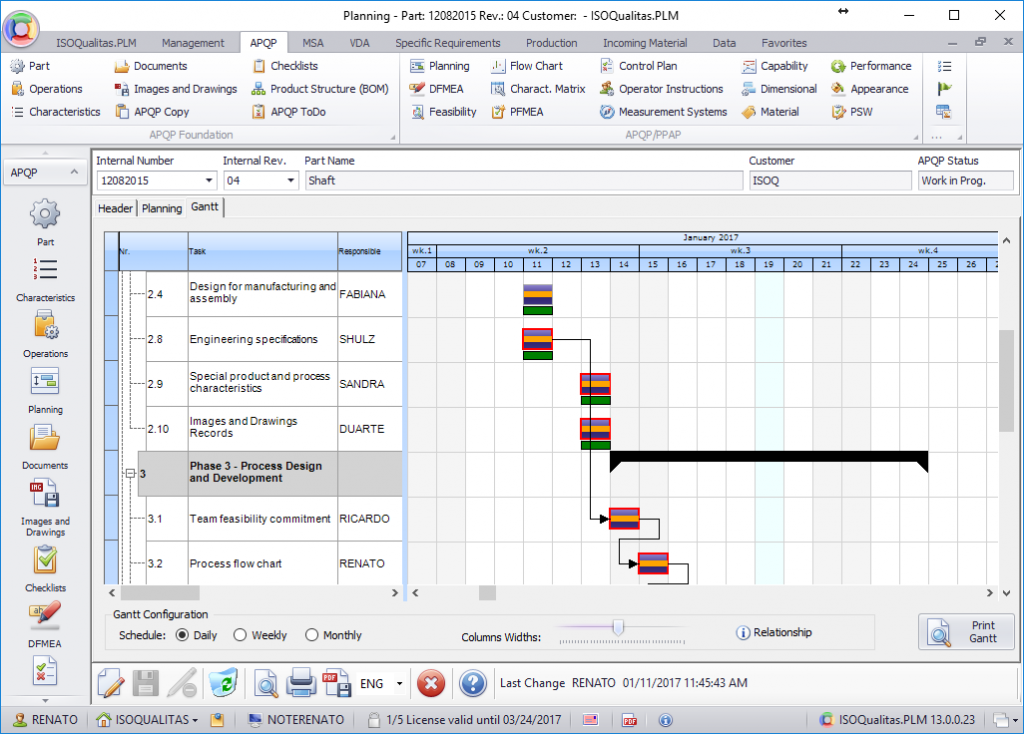Open the Internal Number dropdown
The width and height of the screenshot is (1024, 734).
[209, 181]
